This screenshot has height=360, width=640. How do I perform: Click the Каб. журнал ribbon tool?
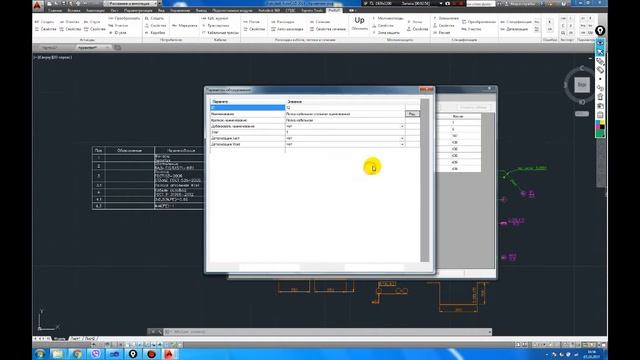pyautogui.click(x=215, y=18)
